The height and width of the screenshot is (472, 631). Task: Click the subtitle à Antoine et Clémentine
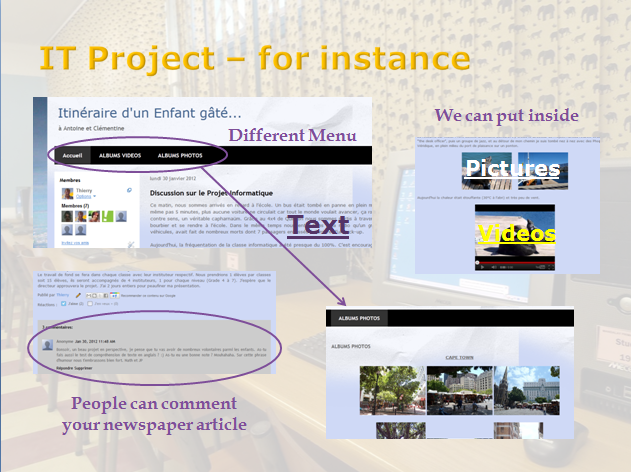click(91, 128)
